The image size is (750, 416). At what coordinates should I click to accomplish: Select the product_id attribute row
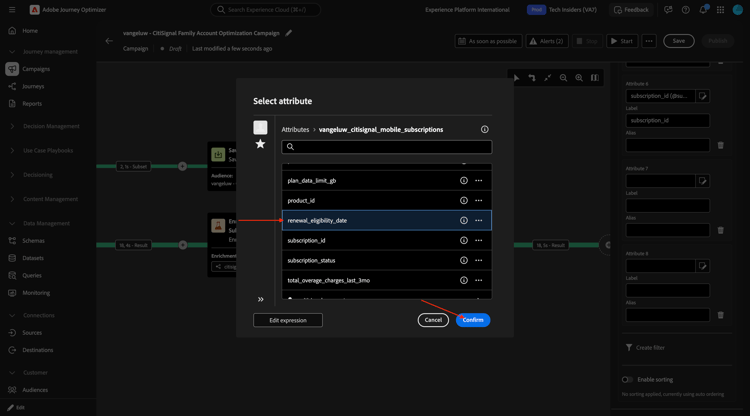386,201
